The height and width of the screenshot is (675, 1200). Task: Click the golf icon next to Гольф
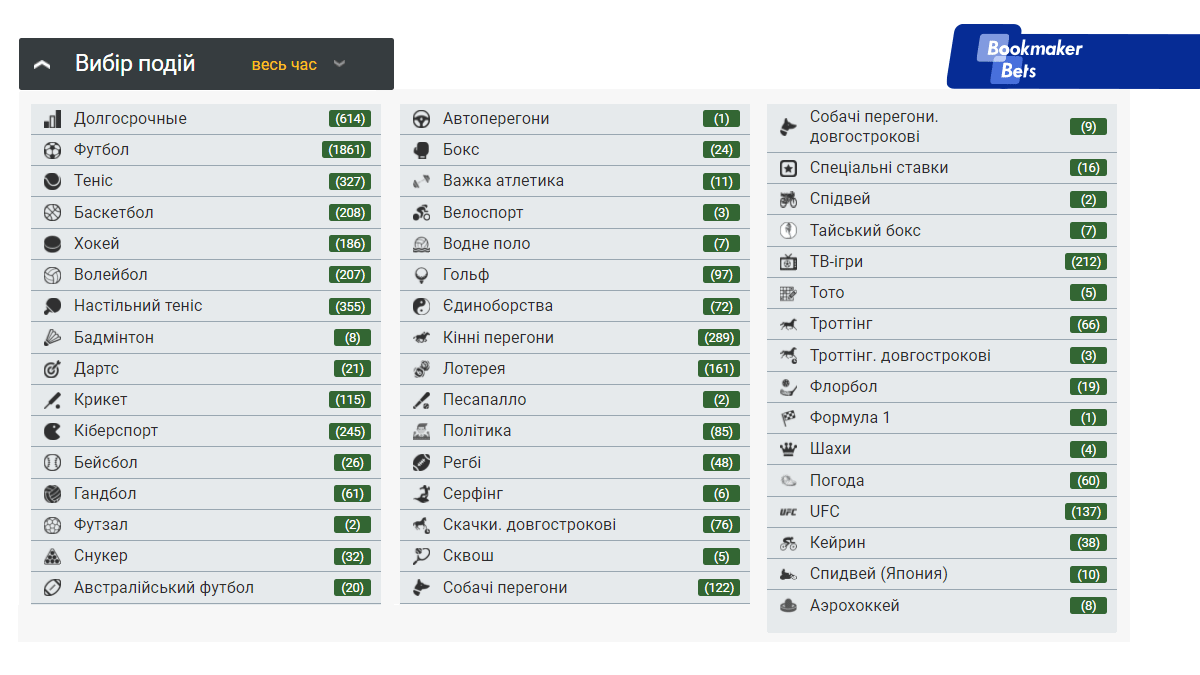422,275
